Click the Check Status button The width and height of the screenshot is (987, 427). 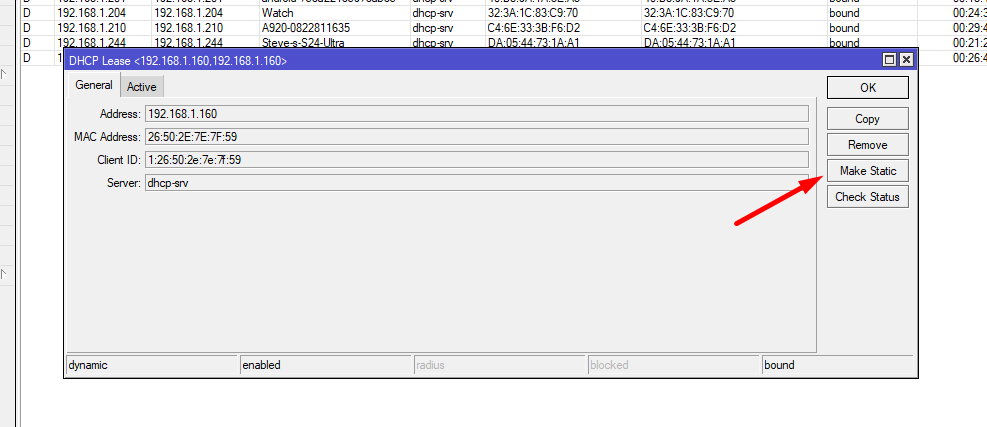867,196
